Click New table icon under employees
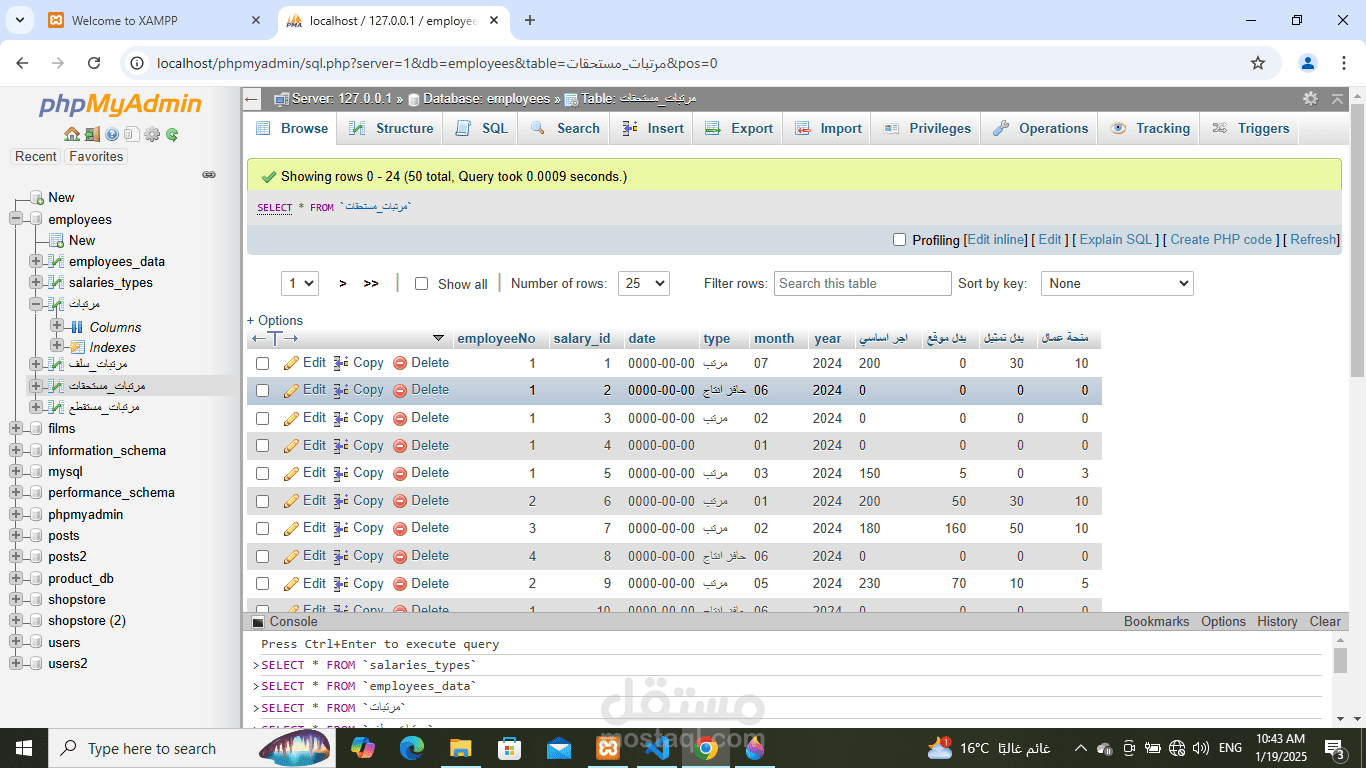1366x768 pixels. click(x=57, y=240)
